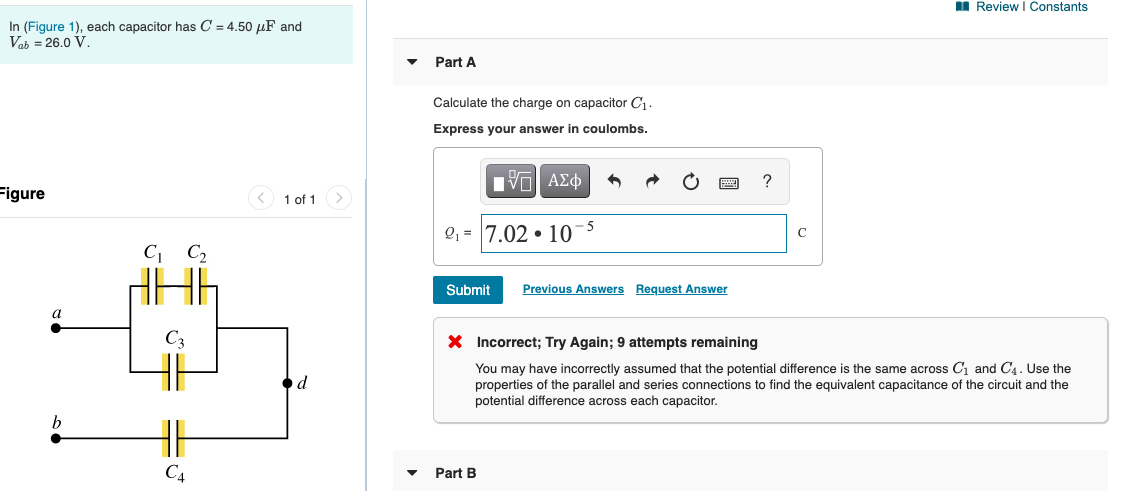Open the Review link

[997, 7]
